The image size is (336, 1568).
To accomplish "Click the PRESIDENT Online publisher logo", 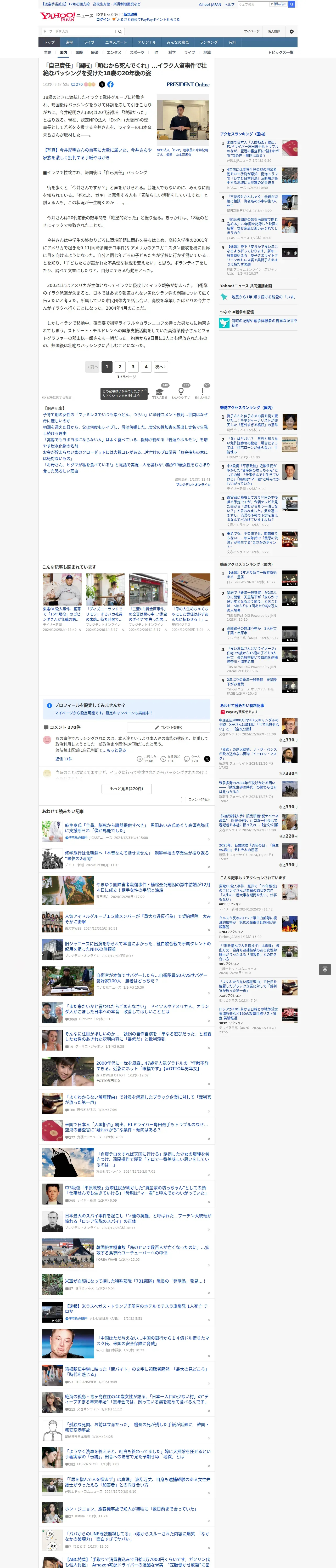I will pos(188,85).
